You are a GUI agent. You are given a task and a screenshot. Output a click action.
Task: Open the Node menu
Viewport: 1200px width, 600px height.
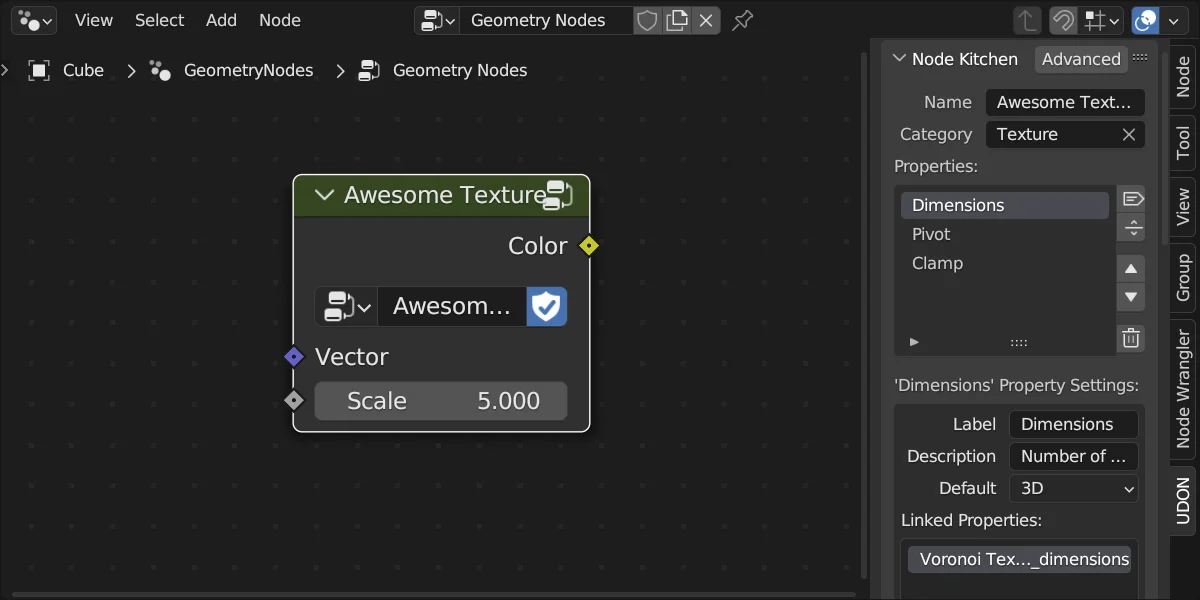click(279, 20)
